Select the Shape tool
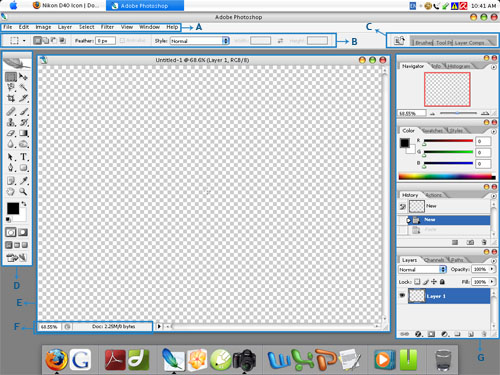Image resolution: width=500 pixels, height=375 pixels. [x=23, y=168]
